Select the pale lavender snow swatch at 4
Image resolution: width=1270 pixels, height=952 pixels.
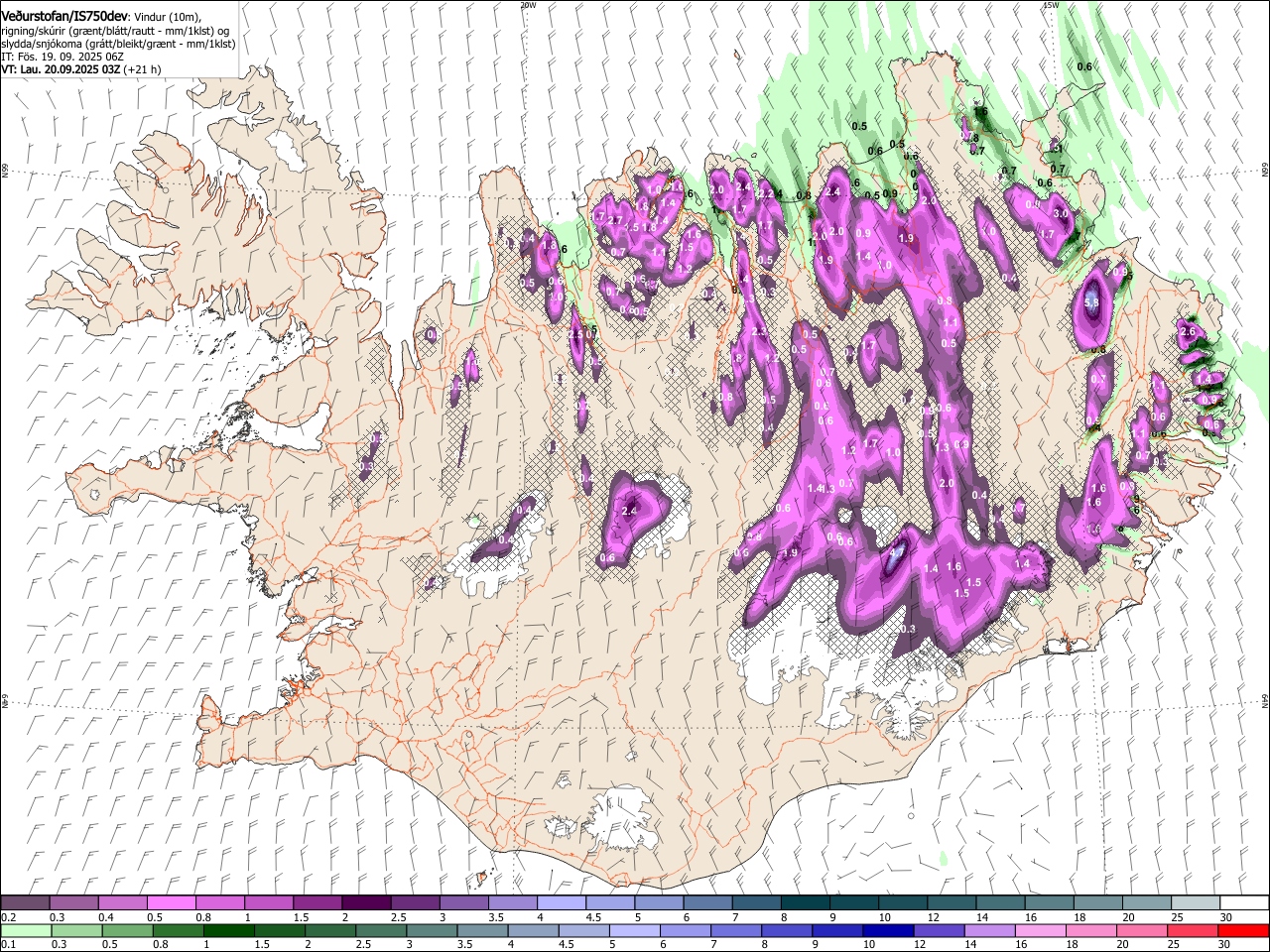pos(560,902)
